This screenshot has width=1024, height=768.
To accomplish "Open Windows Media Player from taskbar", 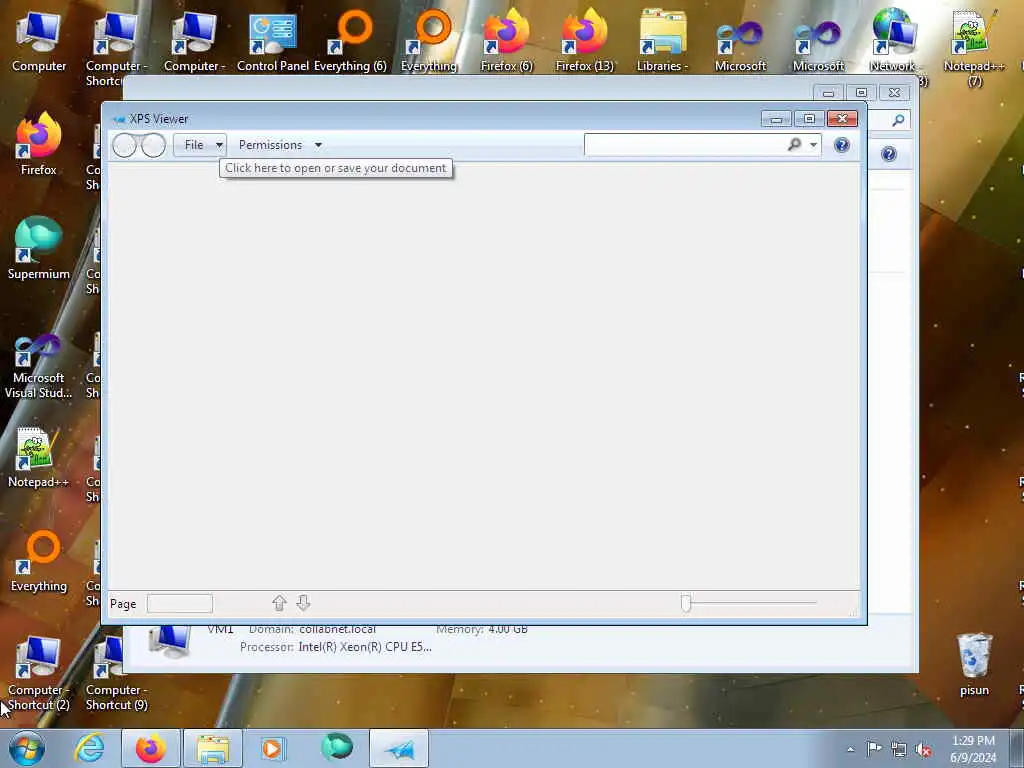I will tap(272, 748).
